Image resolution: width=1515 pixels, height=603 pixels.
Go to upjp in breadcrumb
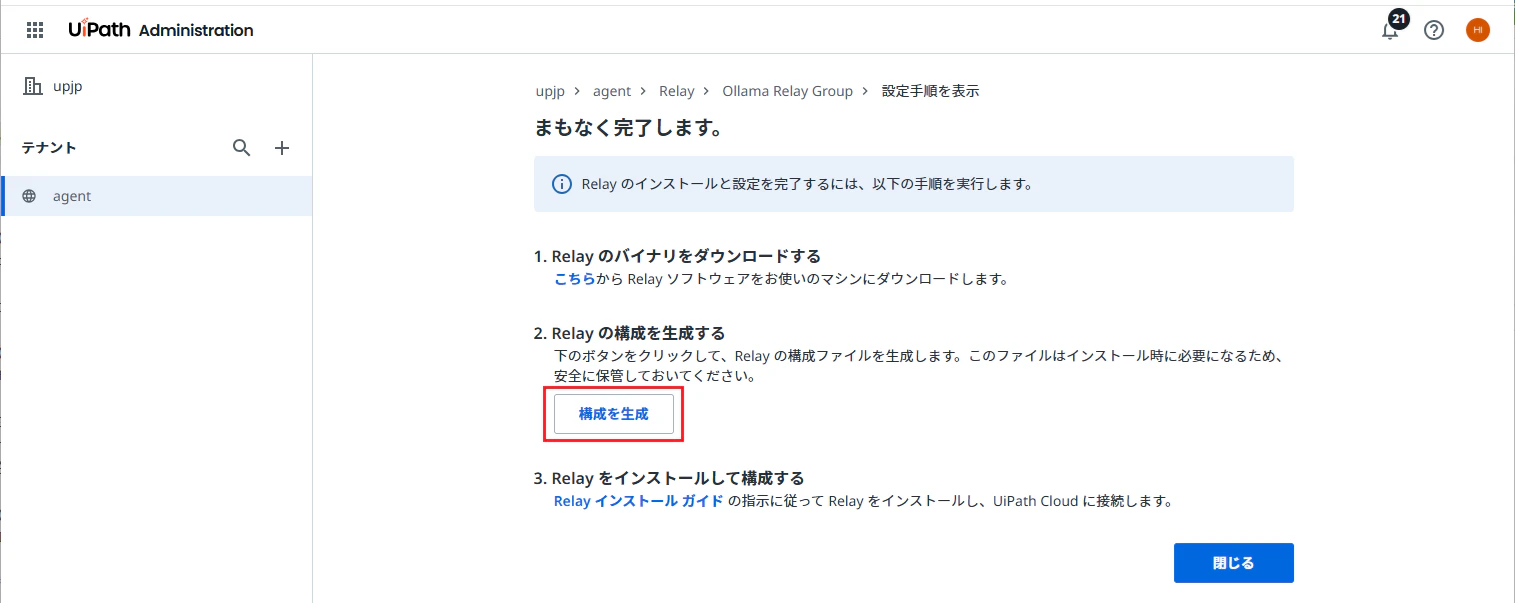550,91
